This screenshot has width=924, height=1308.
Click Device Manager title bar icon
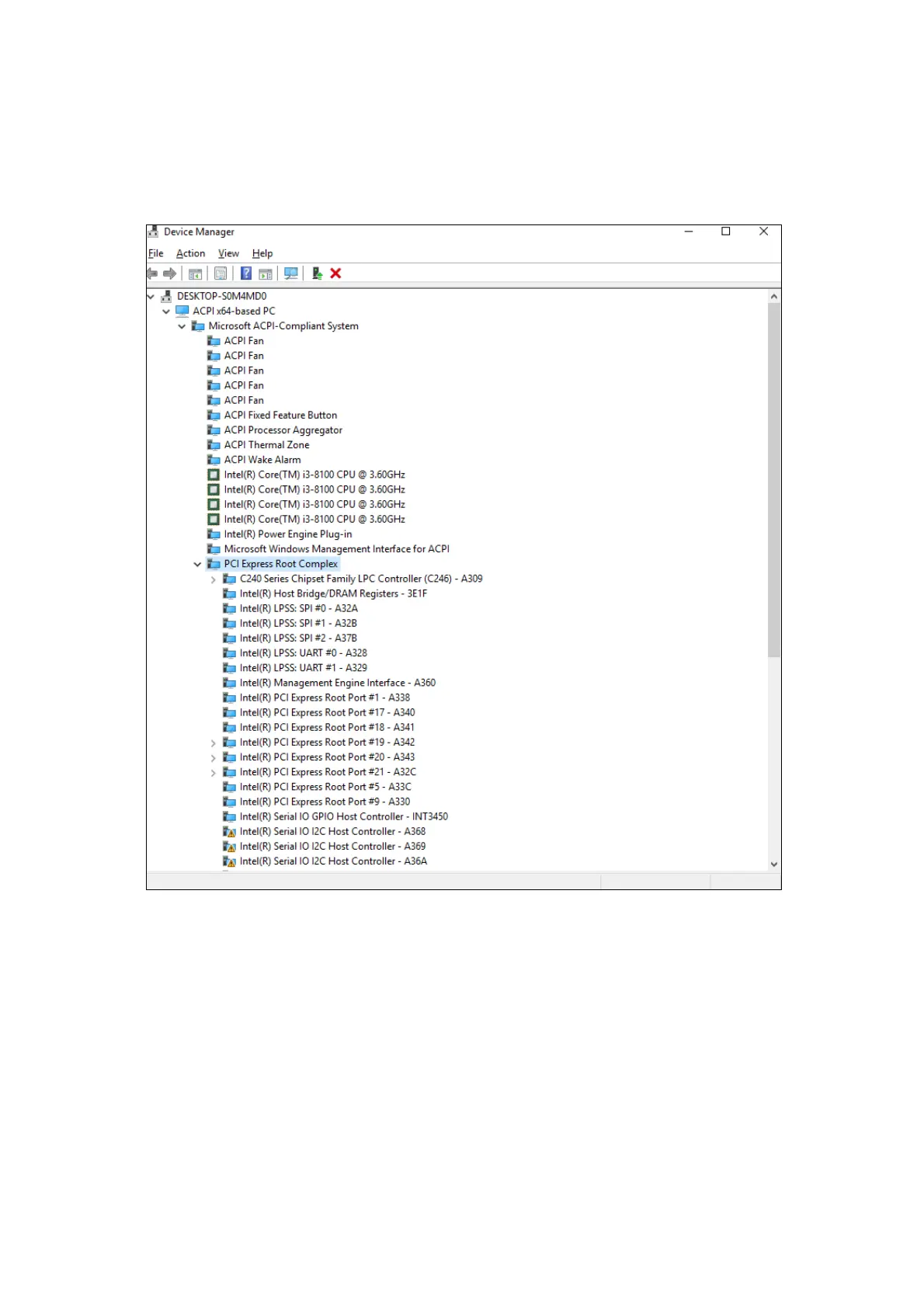[154, 231]
